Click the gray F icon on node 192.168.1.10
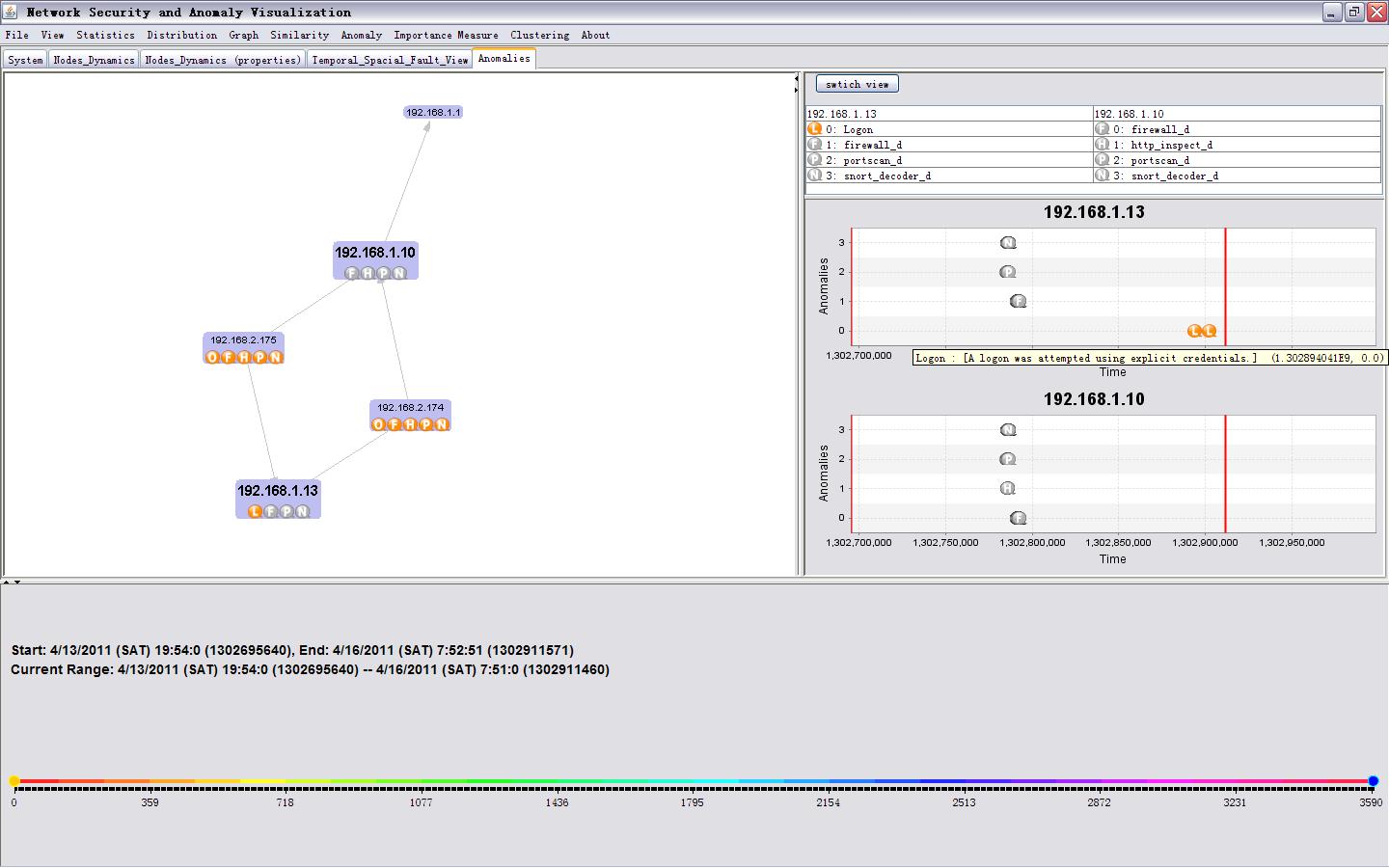The height and width of the screenshot is (868, 1389). pyautogui.click(x=351, y=273)
